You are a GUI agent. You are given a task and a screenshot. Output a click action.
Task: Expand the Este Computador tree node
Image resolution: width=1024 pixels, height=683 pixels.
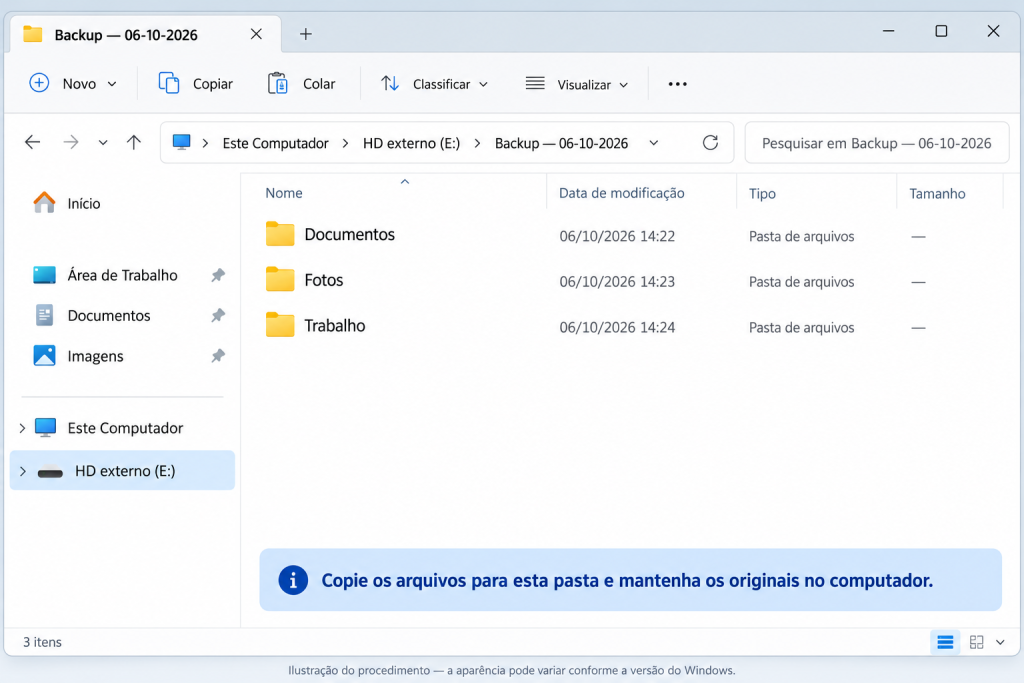click(22, 428)
